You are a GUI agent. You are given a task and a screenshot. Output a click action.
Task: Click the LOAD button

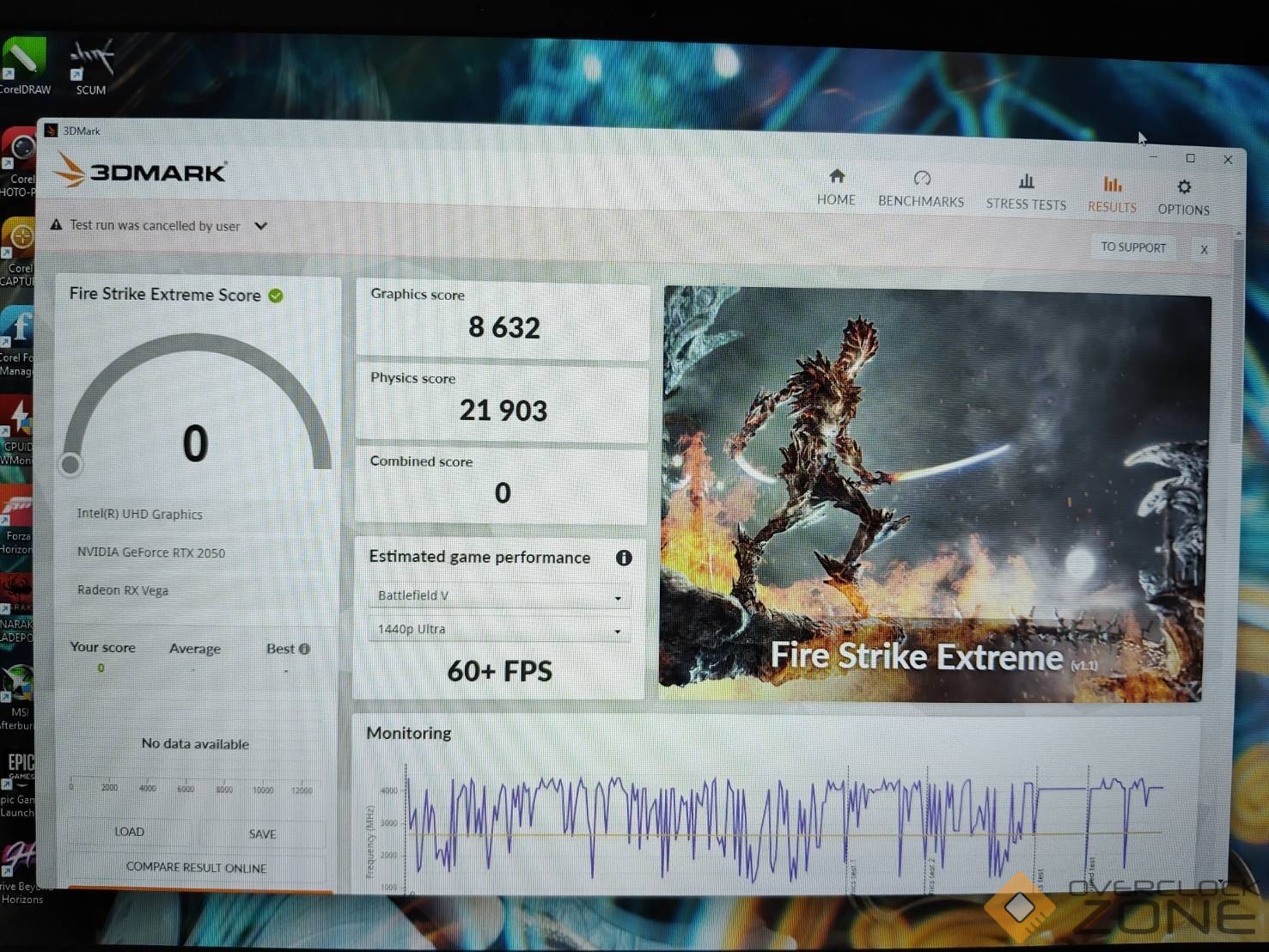point(129,832)
